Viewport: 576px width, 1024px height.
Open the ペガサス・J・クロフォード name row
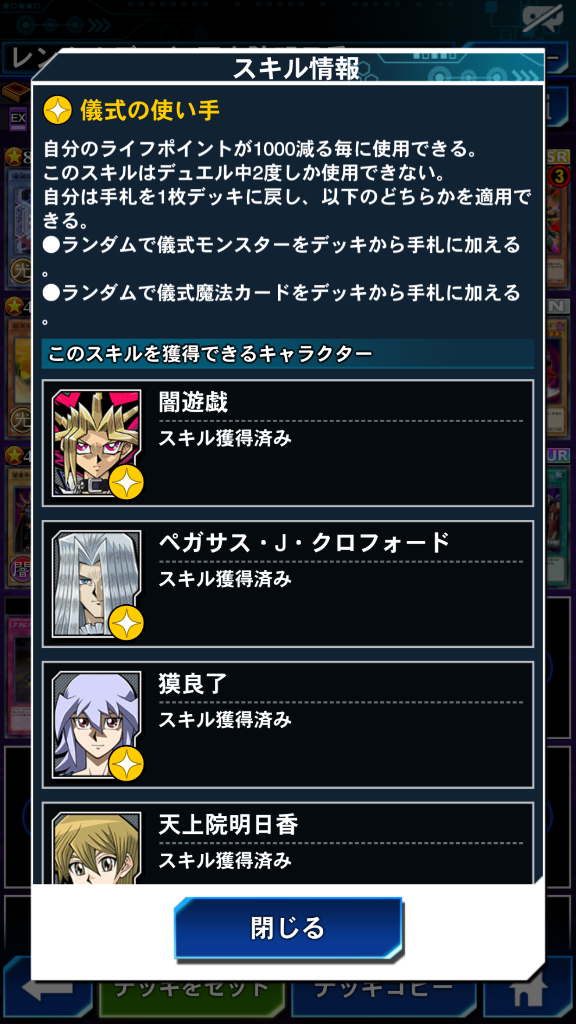[288, 584]
